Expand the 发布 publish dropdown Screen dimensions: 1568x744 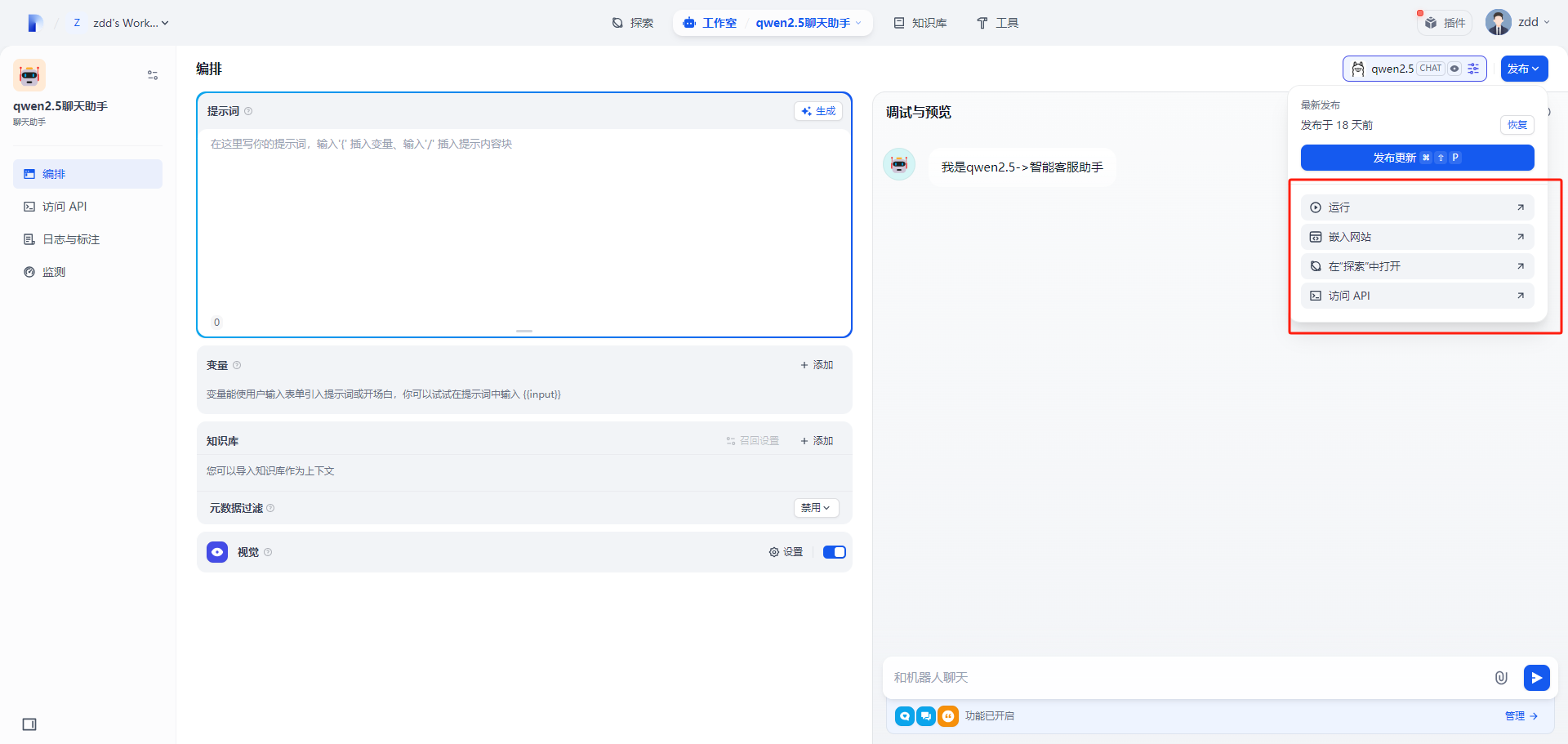(1524, 69)
